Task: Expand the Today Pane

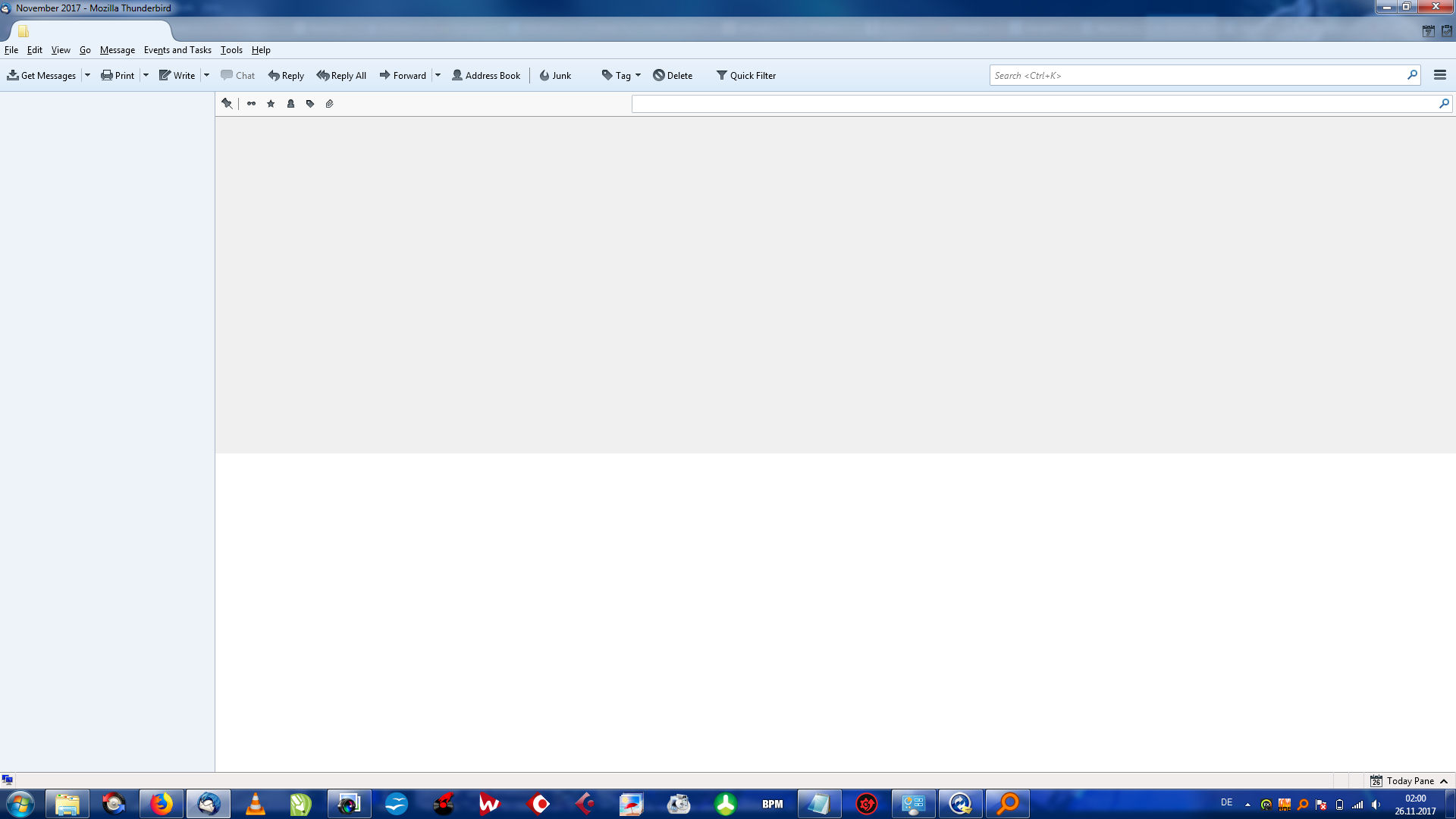Action: pos(1410,780)
